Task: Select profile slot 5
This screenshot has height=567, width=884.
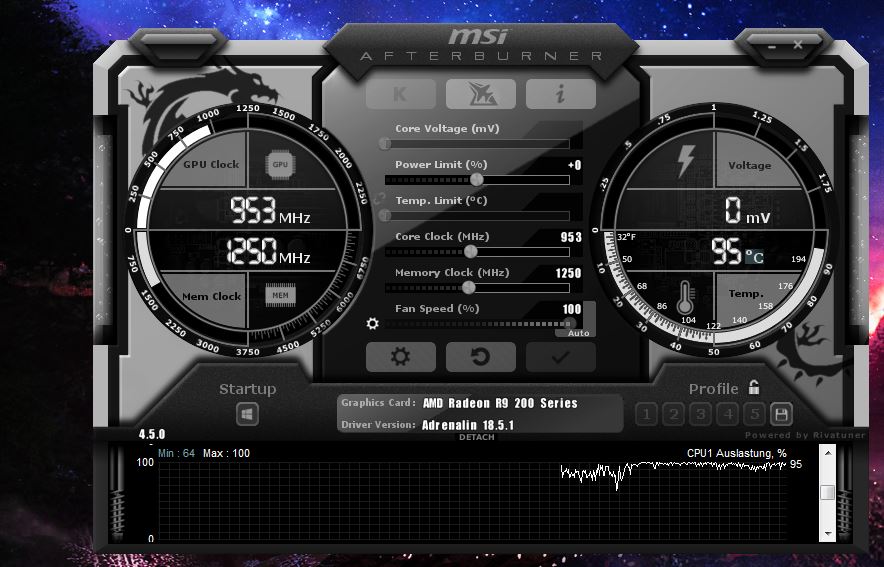Action: tap(755, 415)
